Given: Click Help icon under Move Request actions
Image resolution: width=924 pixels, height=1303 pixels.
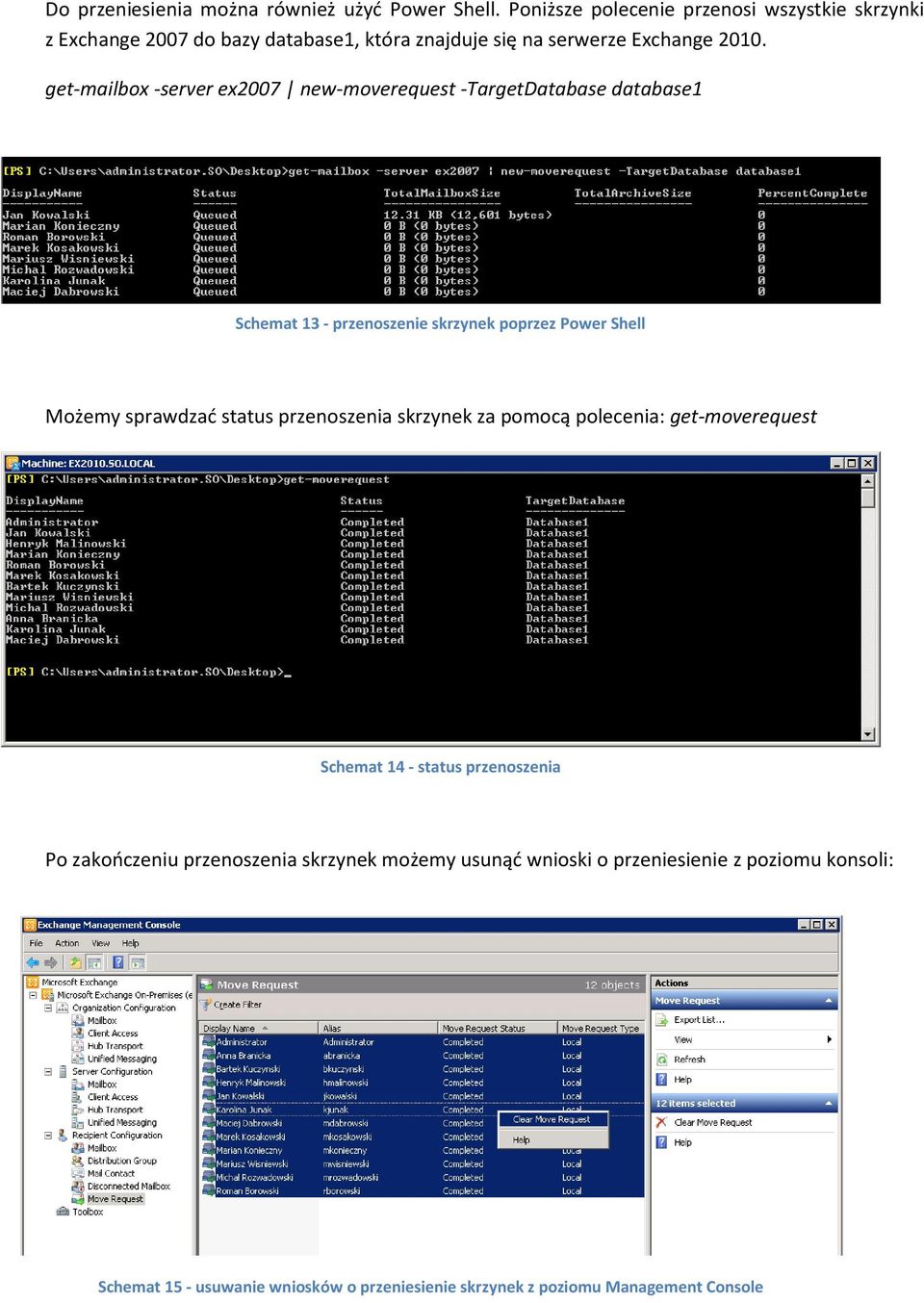Looking at the screenshot, I should coord(661,1080).
